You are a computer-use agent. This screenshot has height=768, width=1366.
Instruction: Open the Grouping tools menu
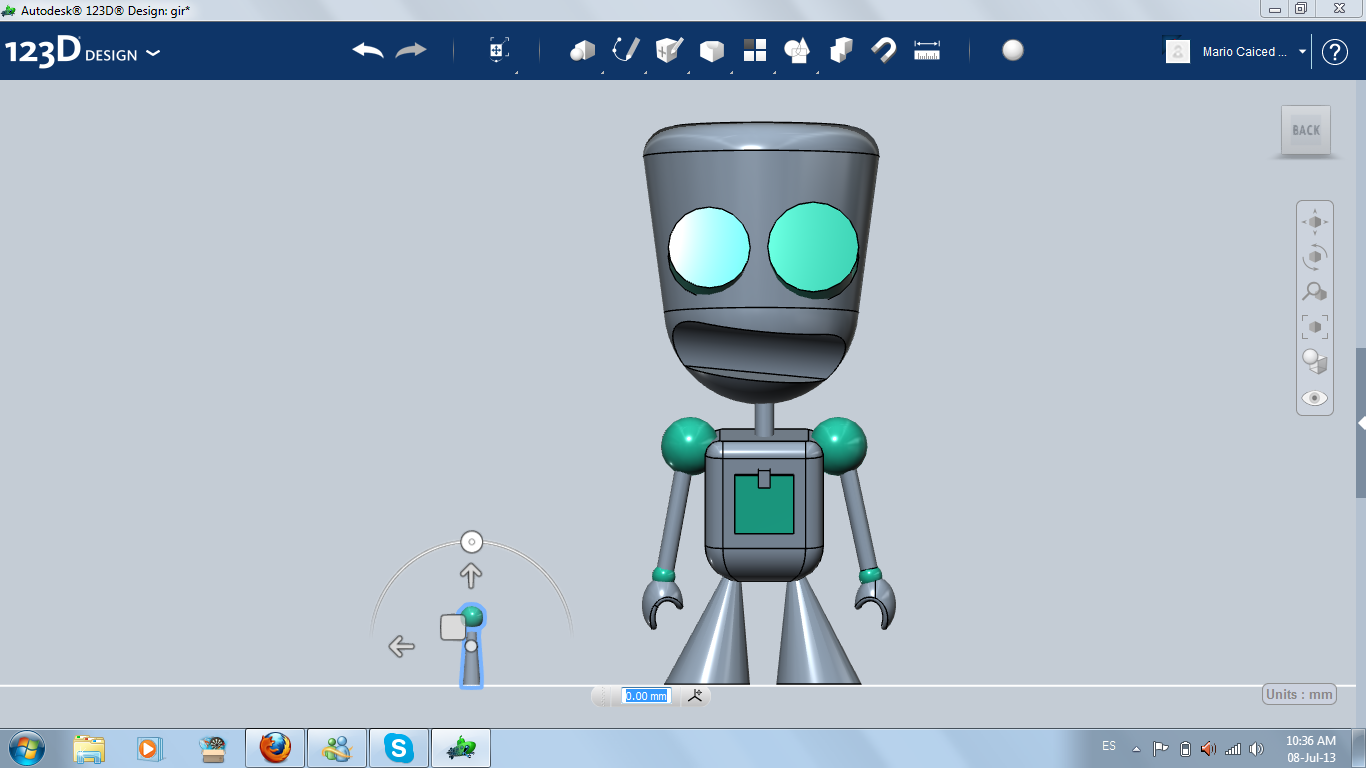[x=797, y=50]
